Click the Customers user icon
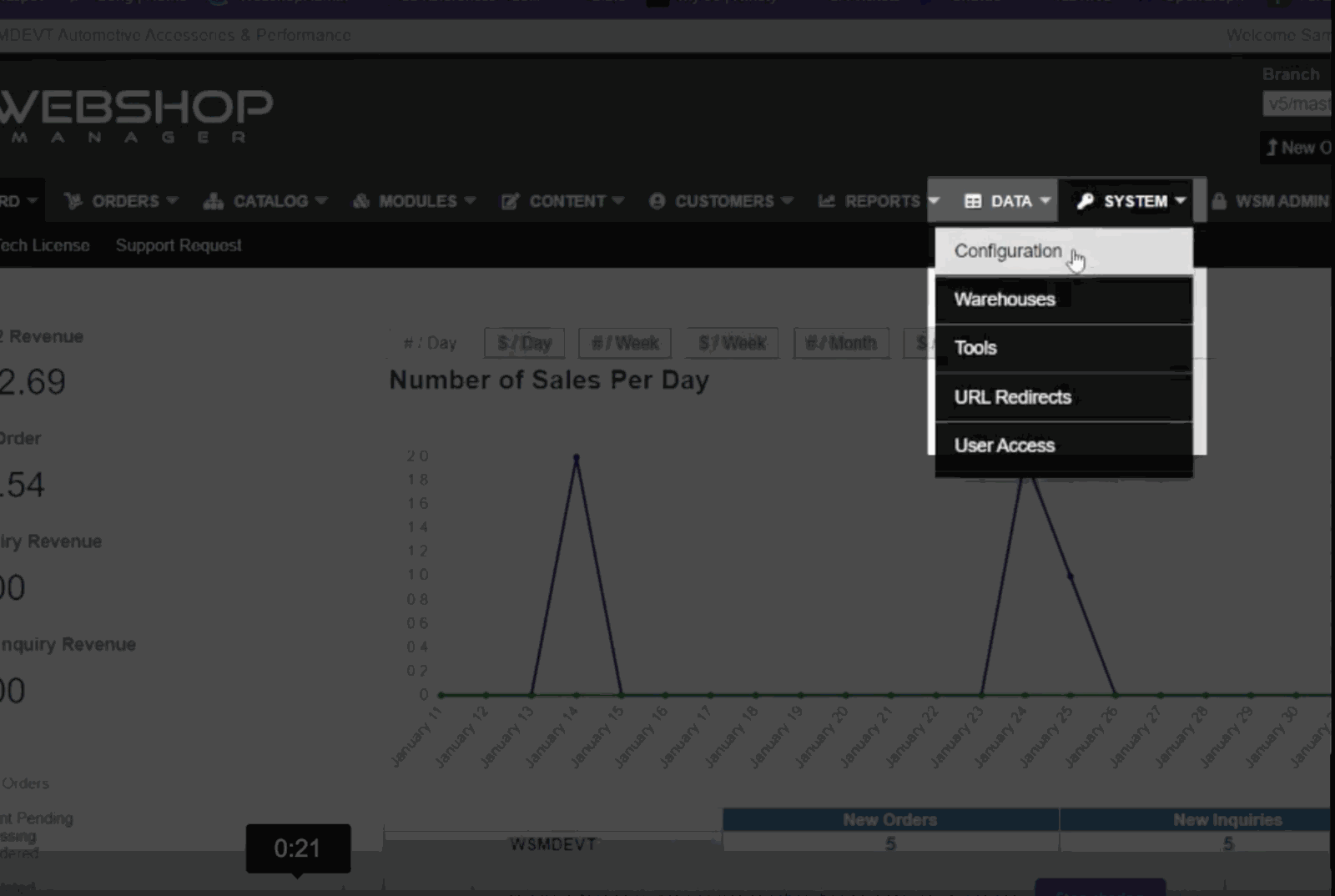 (657, 201)
